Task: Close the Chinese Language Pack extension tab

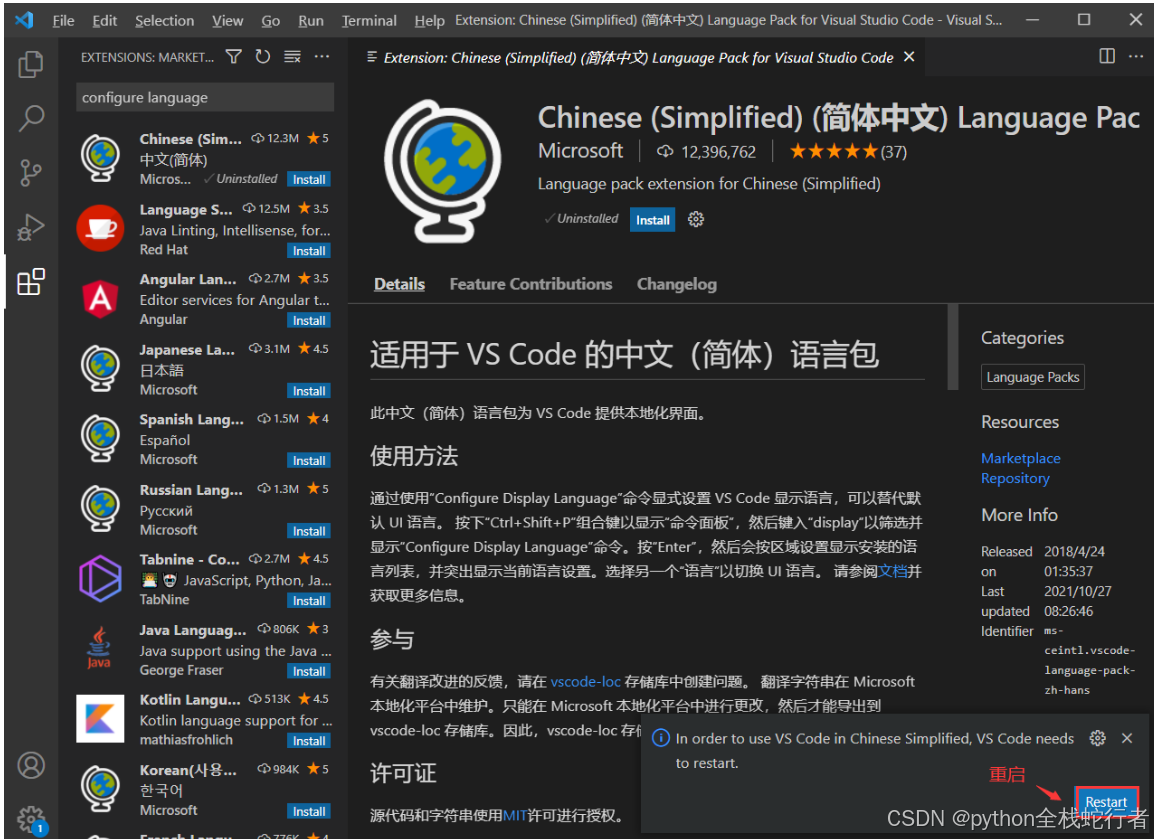Action: [909, 57]
